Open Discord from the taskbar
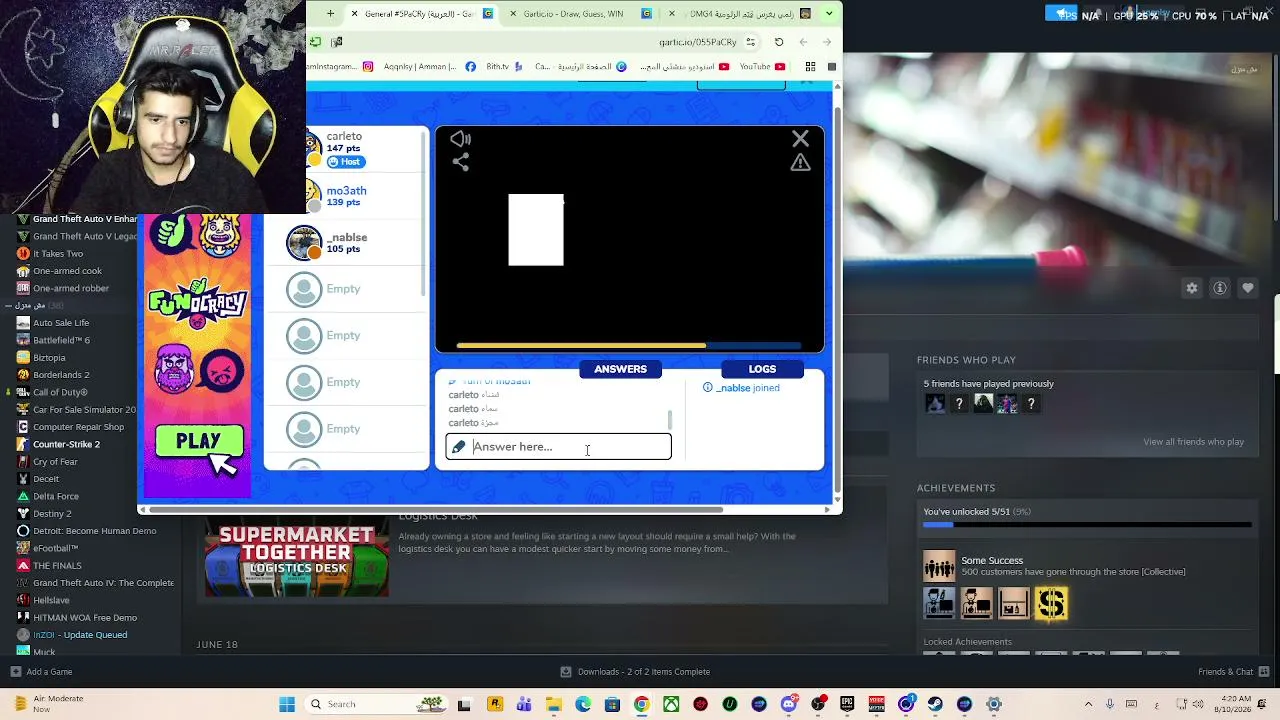This screenshot has width=1280, height=720. (789, 704)
